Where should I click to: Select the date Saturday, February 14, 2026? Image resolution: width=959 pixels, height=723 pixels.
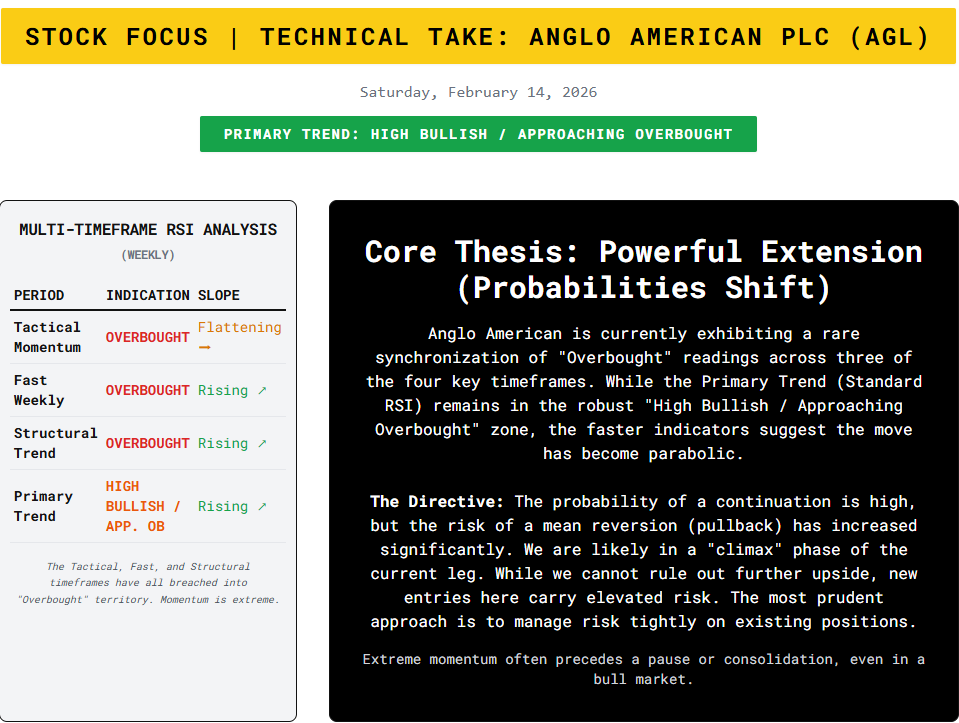click(x=478, y=92)
